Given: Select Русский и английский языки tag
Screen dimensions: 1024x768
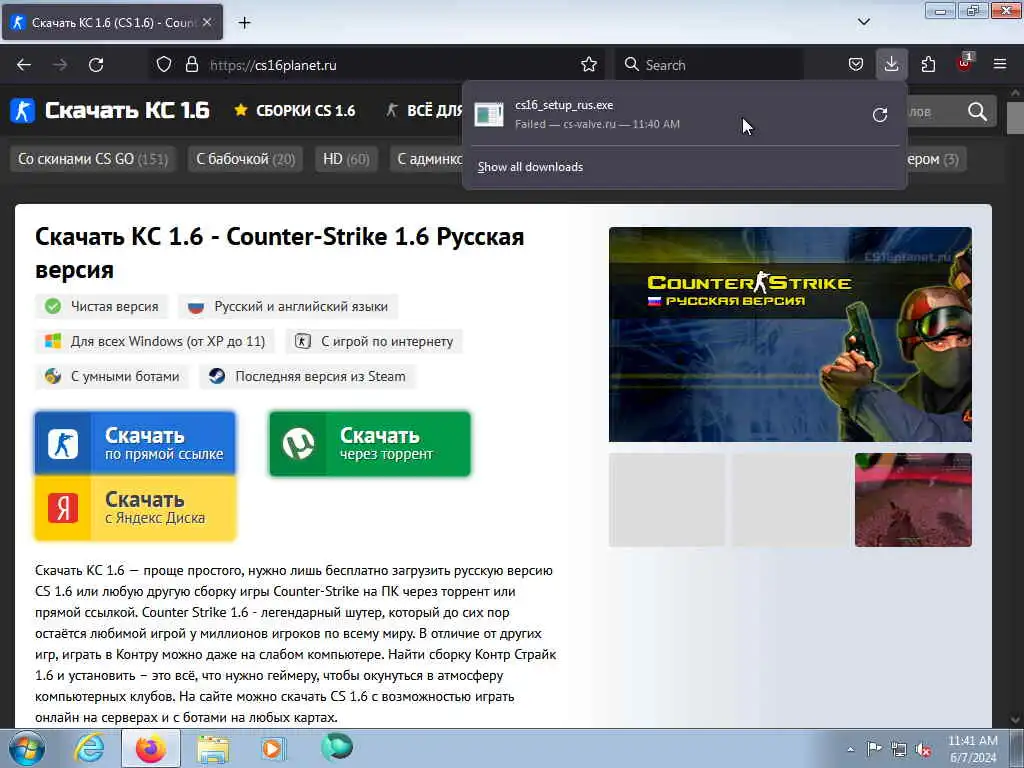Looking at the screenshot, I should click(x=288, y=306).
